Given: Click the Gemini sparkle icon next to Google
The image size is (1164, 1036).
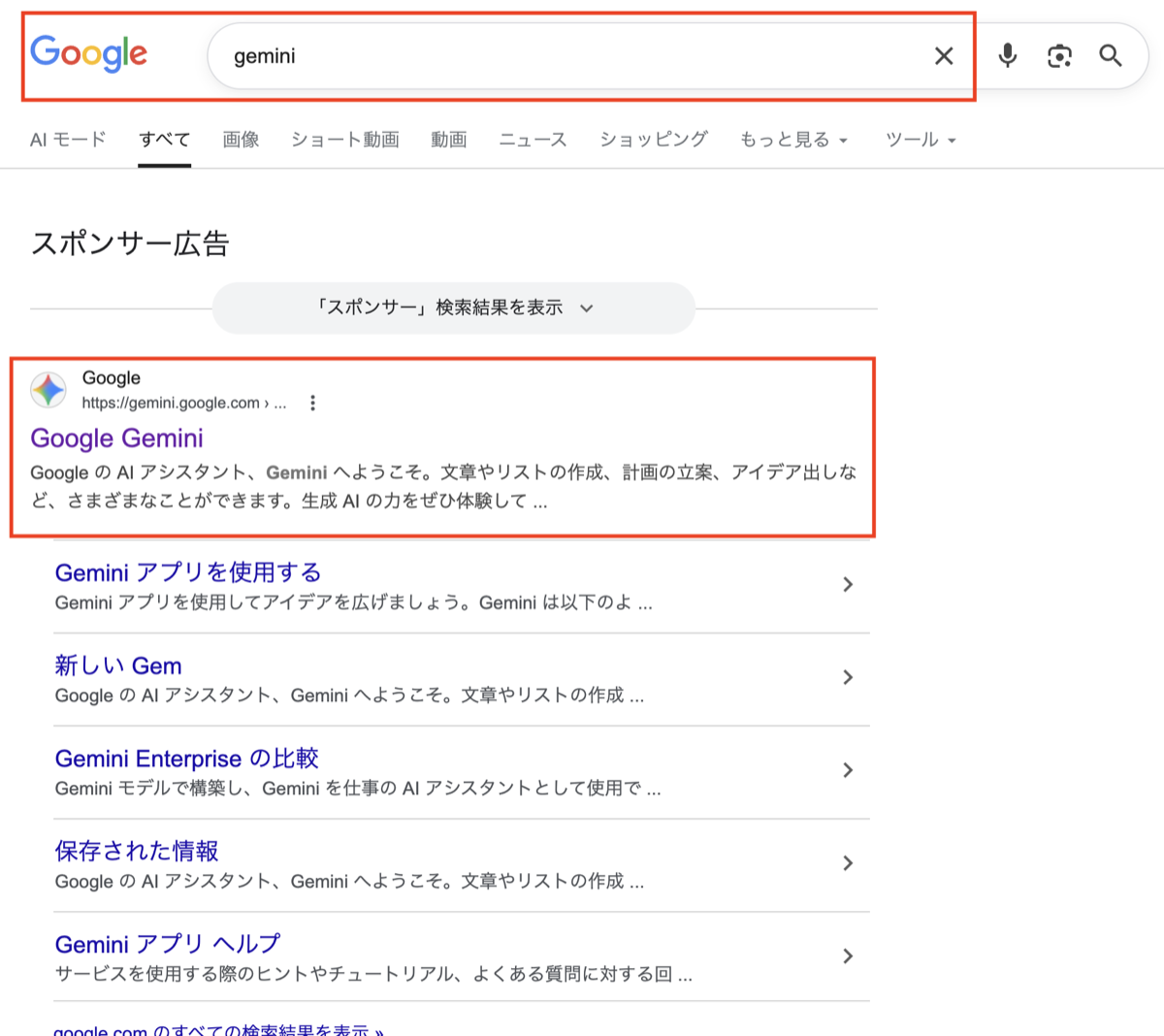Looking at the screenshot, I should (x=48, y=390).
